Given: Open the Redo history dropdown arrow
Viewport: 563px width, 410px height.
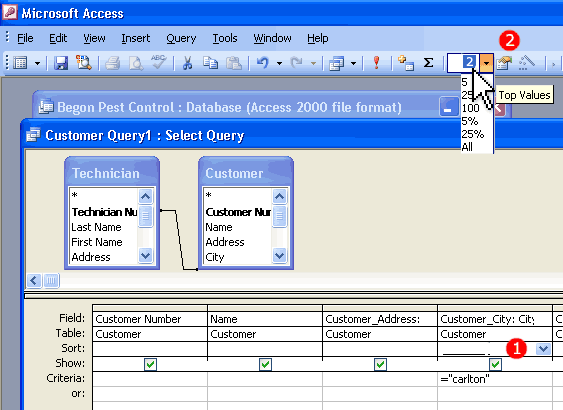Looking at the screenshot, I should (x=313, y=64).
